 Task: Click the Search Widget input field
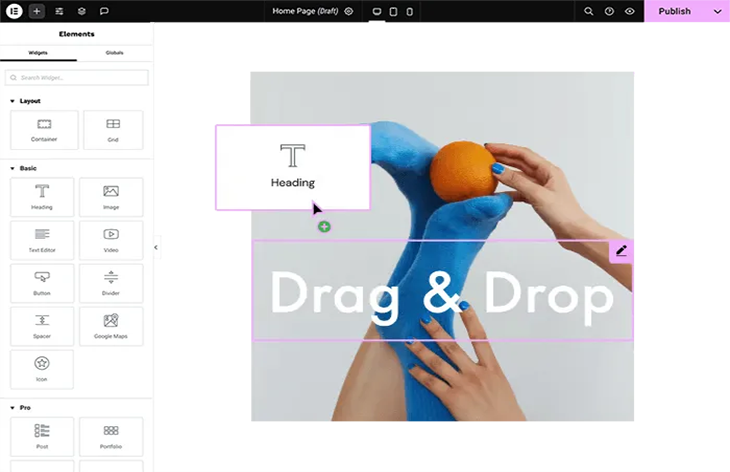click(x=77, y=77)
